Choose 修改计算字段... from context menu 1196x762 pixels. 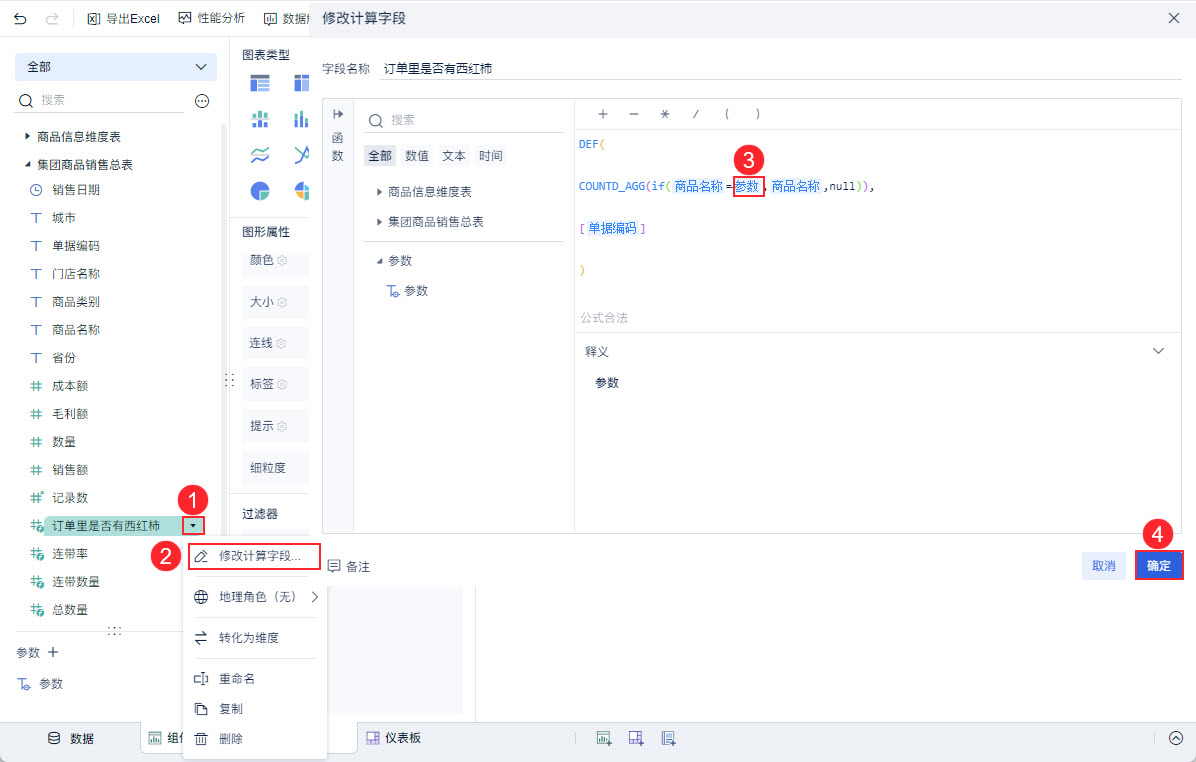click(255, 556)
